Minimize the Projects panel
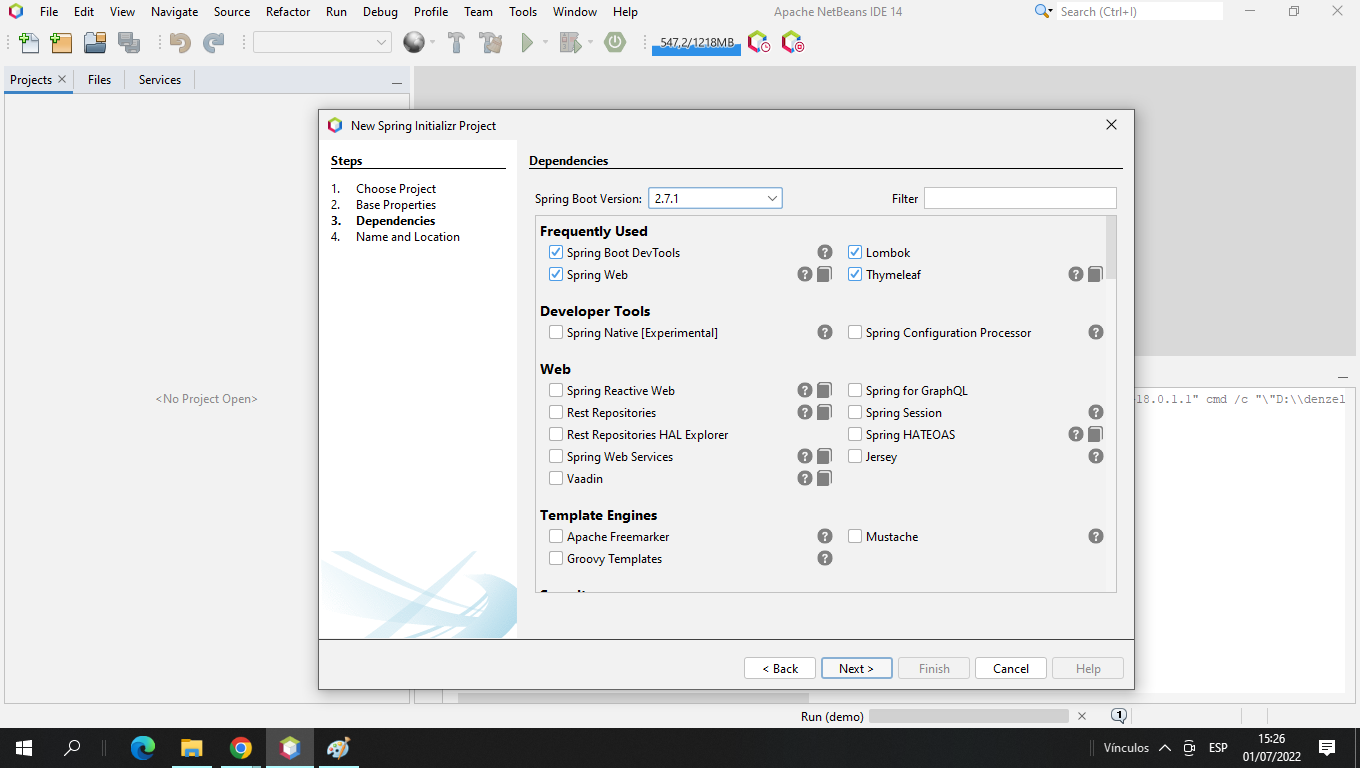The width and height of the screenshot is (1360, 768). pyautogui.click(x=397, y=81)
